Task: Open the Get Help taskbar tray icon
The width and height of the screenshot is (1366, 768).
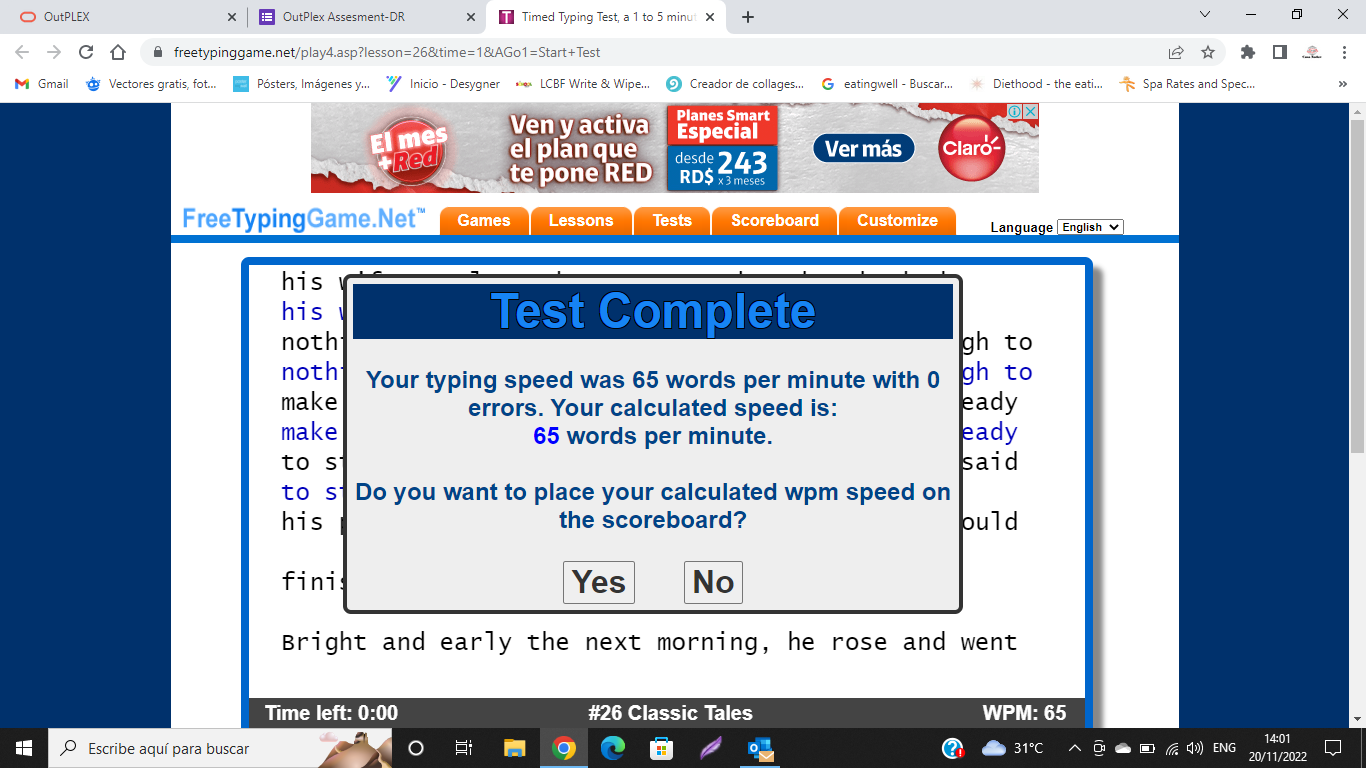Action: [x=953, y=748]
